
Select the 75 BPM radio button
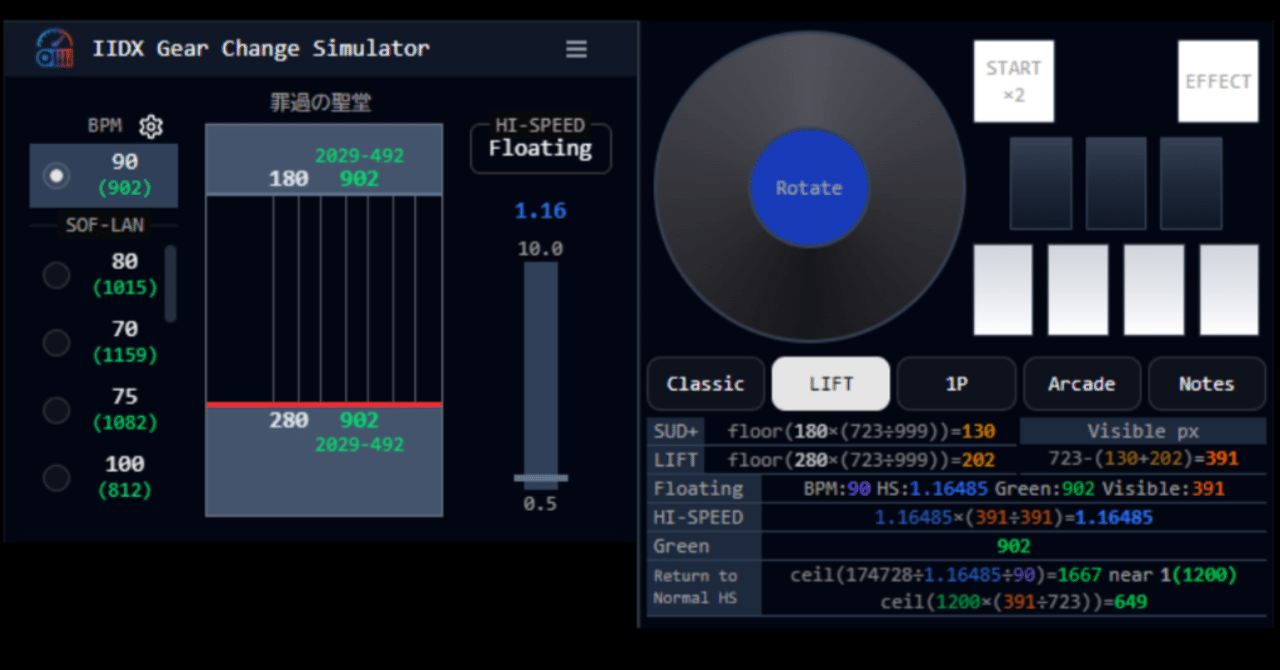click(57, 410)
